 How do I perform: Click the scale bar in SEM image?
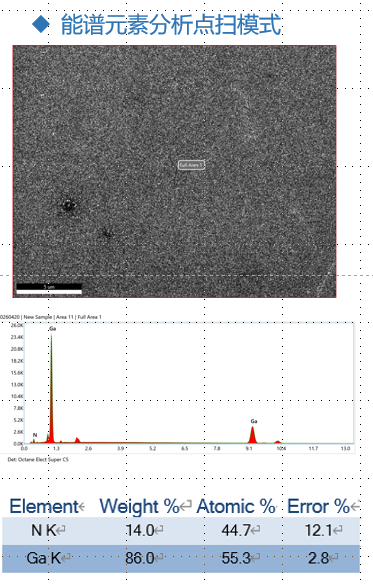coord(49,288)
